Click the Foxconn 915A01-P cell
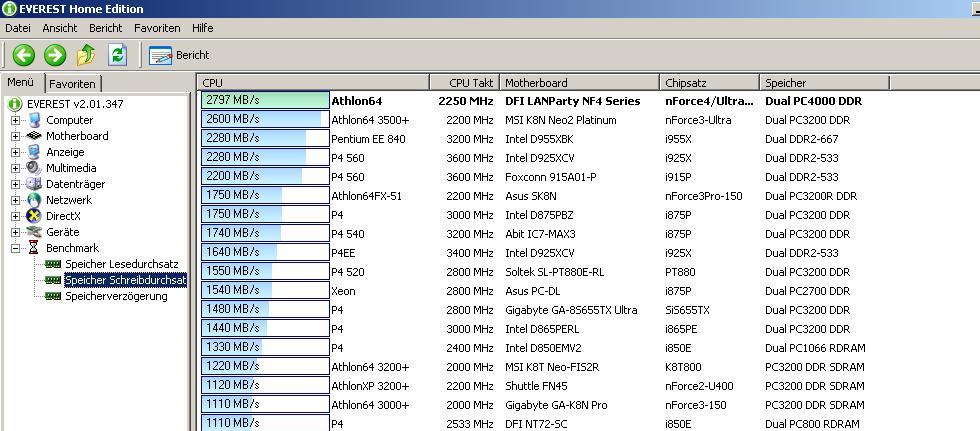980x431 pixels. pos(551,177)
